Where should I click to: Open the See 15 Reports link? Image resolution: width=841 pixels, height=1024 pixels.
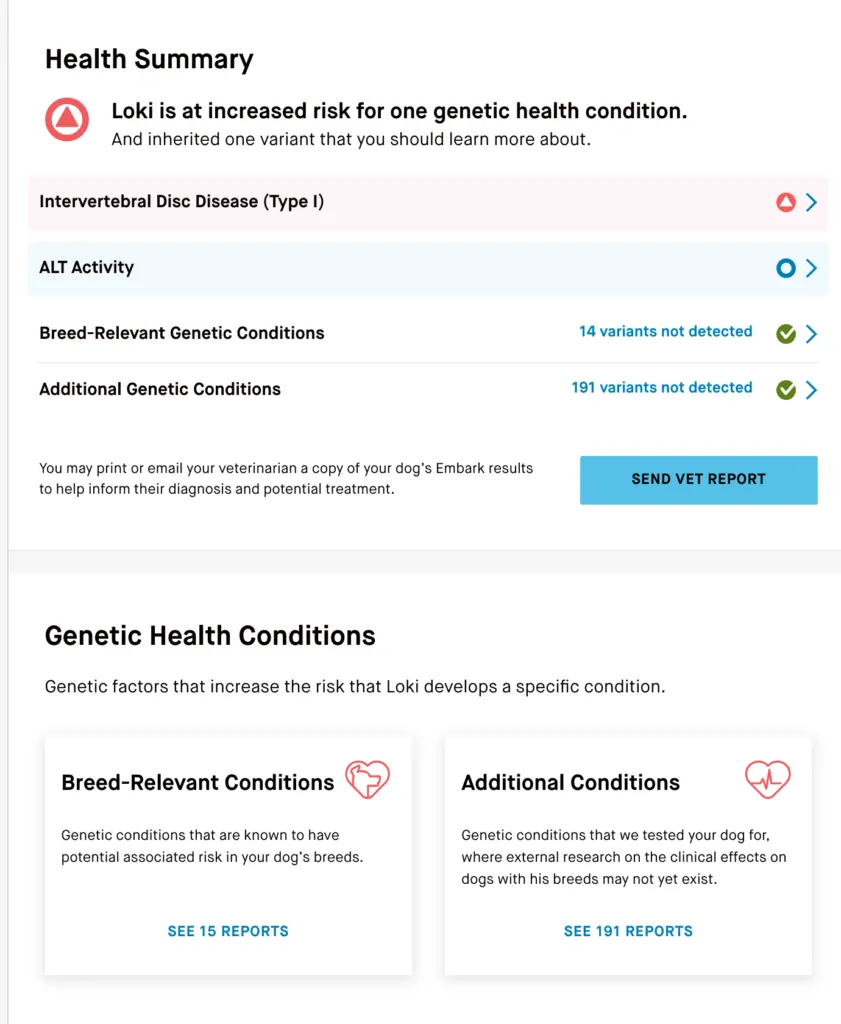228,931
